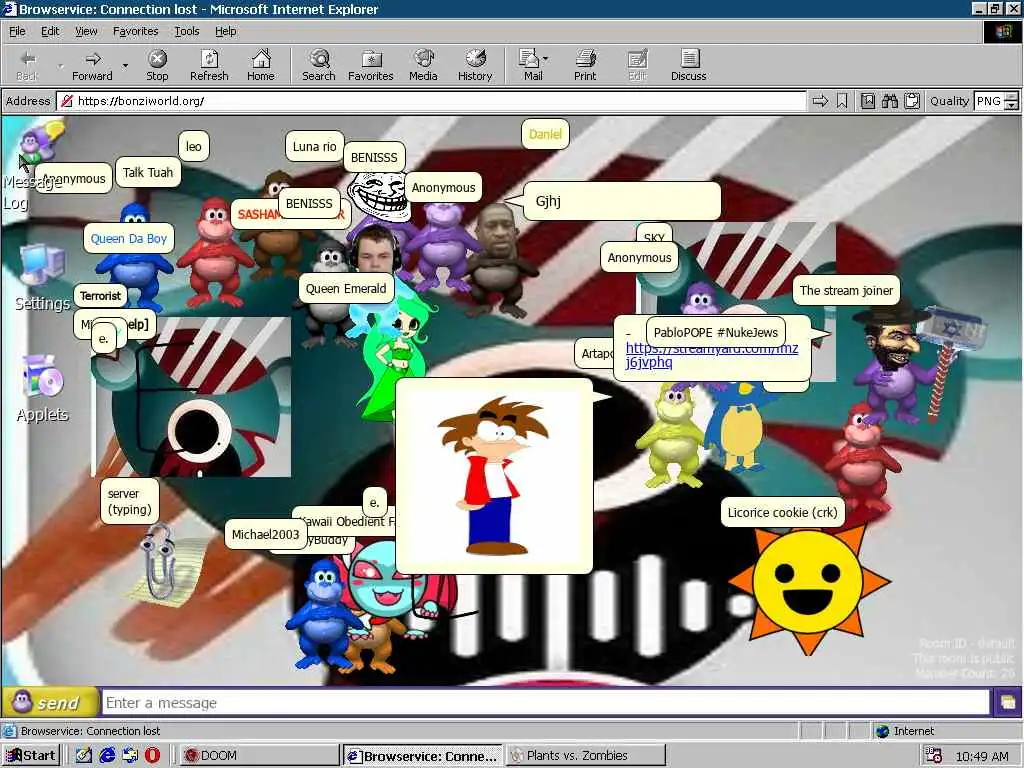Image resolution: width=1024 pixels, height=768 pixels.
Task: Click the yellow 'Daniel' name tag
Action: [545, 134]
